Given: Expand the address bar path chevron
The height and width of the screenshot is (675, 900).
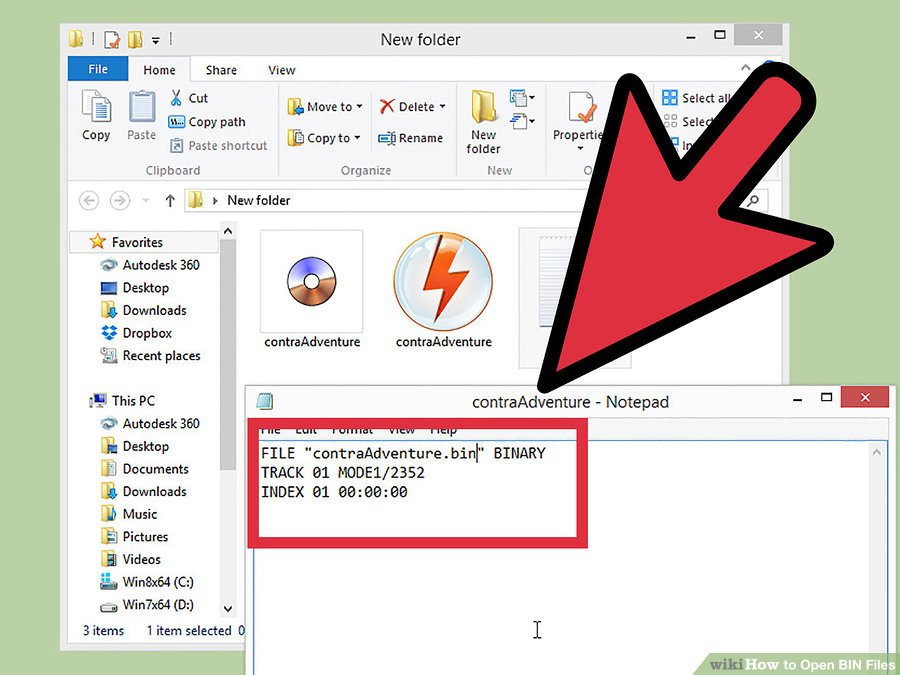Looking at the screenshot, I should 215,200.
